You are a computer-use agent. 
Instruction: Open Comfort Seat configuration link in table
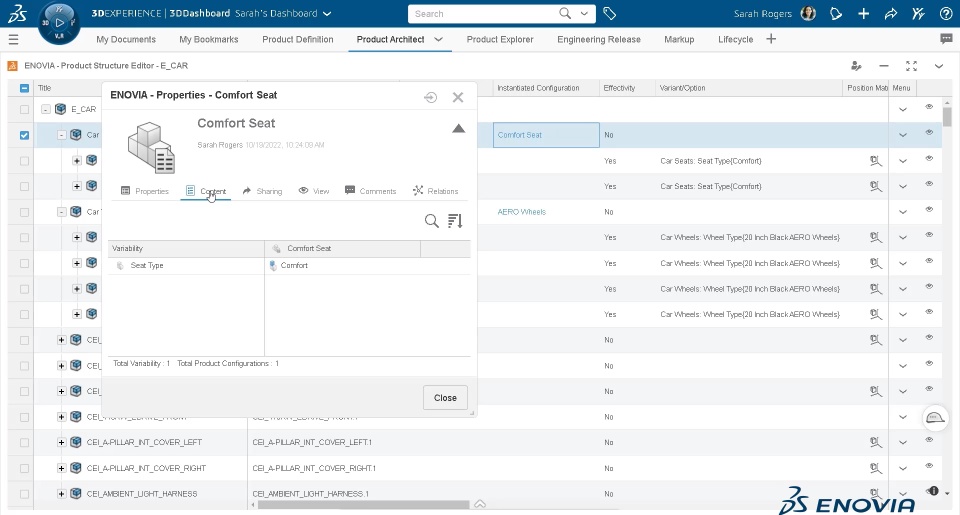pyautogui.click(x=520, y=135)
